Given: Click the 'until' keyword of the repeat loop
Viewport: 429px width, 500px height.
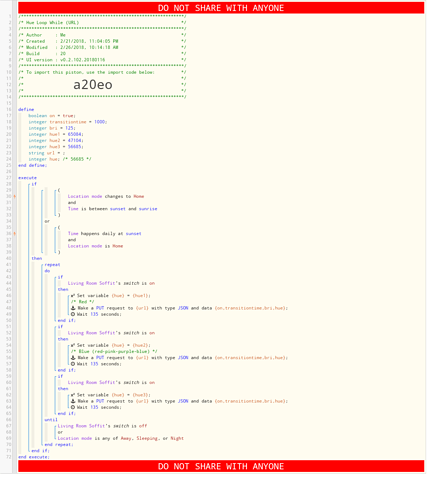Looking at the screenshot, I should pyautogui.click(x=51, y=420).
